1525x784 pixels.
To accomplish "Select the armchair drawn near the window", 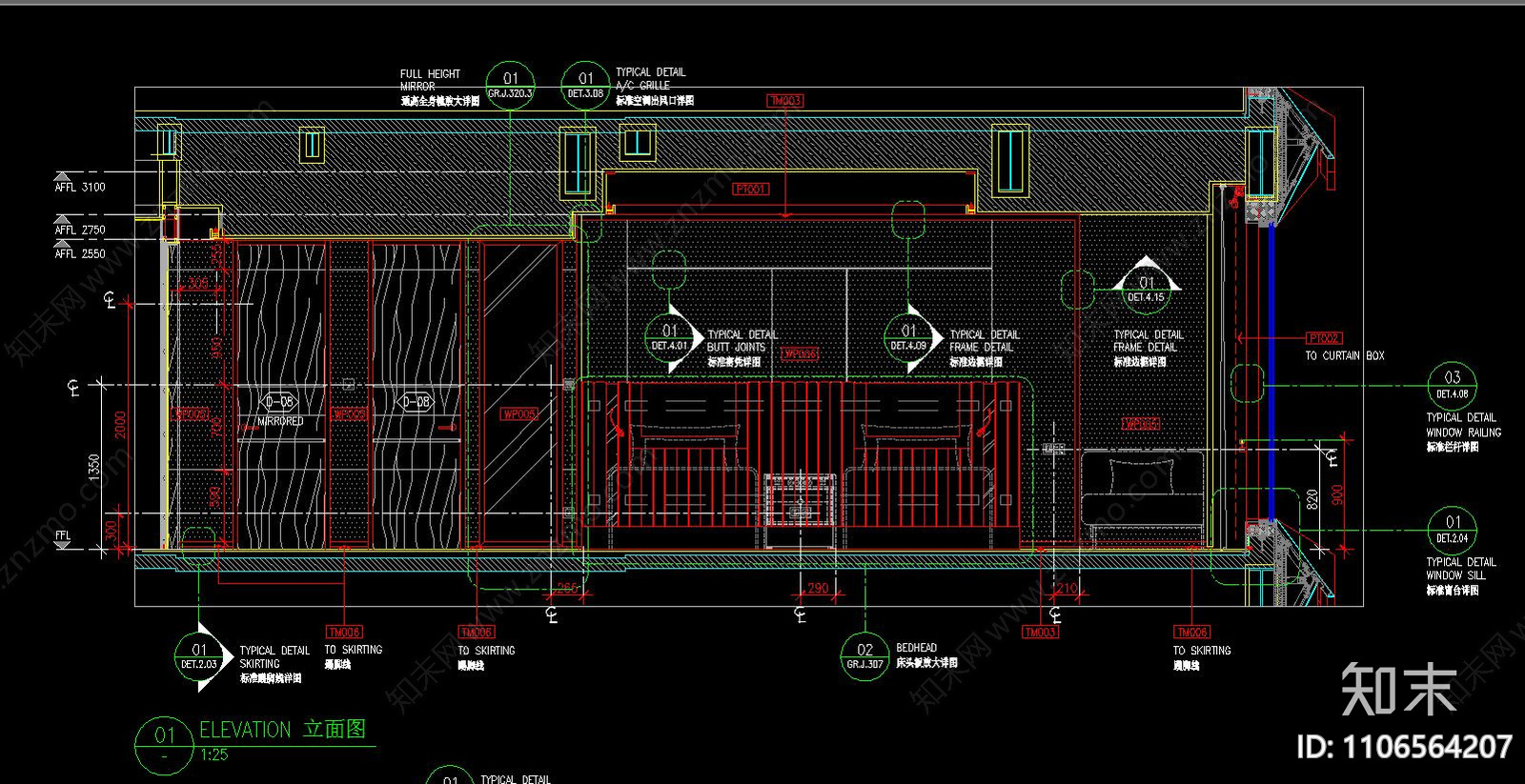I will [x=1143, y=498].
